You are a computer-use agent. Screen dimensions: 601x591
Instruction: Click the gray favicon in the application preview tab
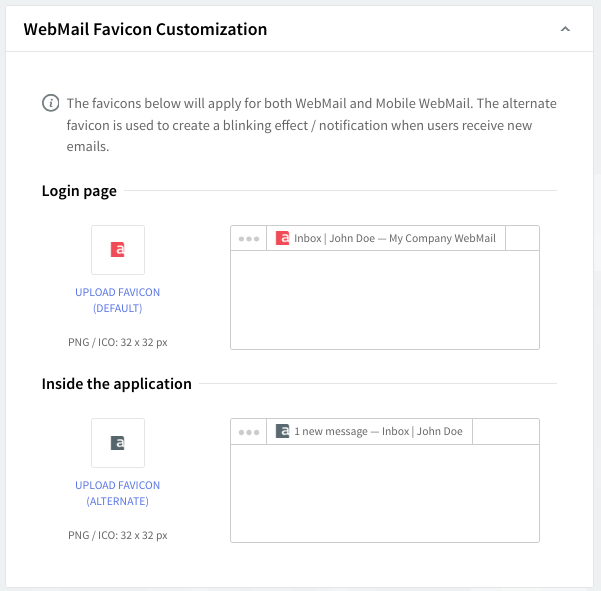[x=282, y=432]
